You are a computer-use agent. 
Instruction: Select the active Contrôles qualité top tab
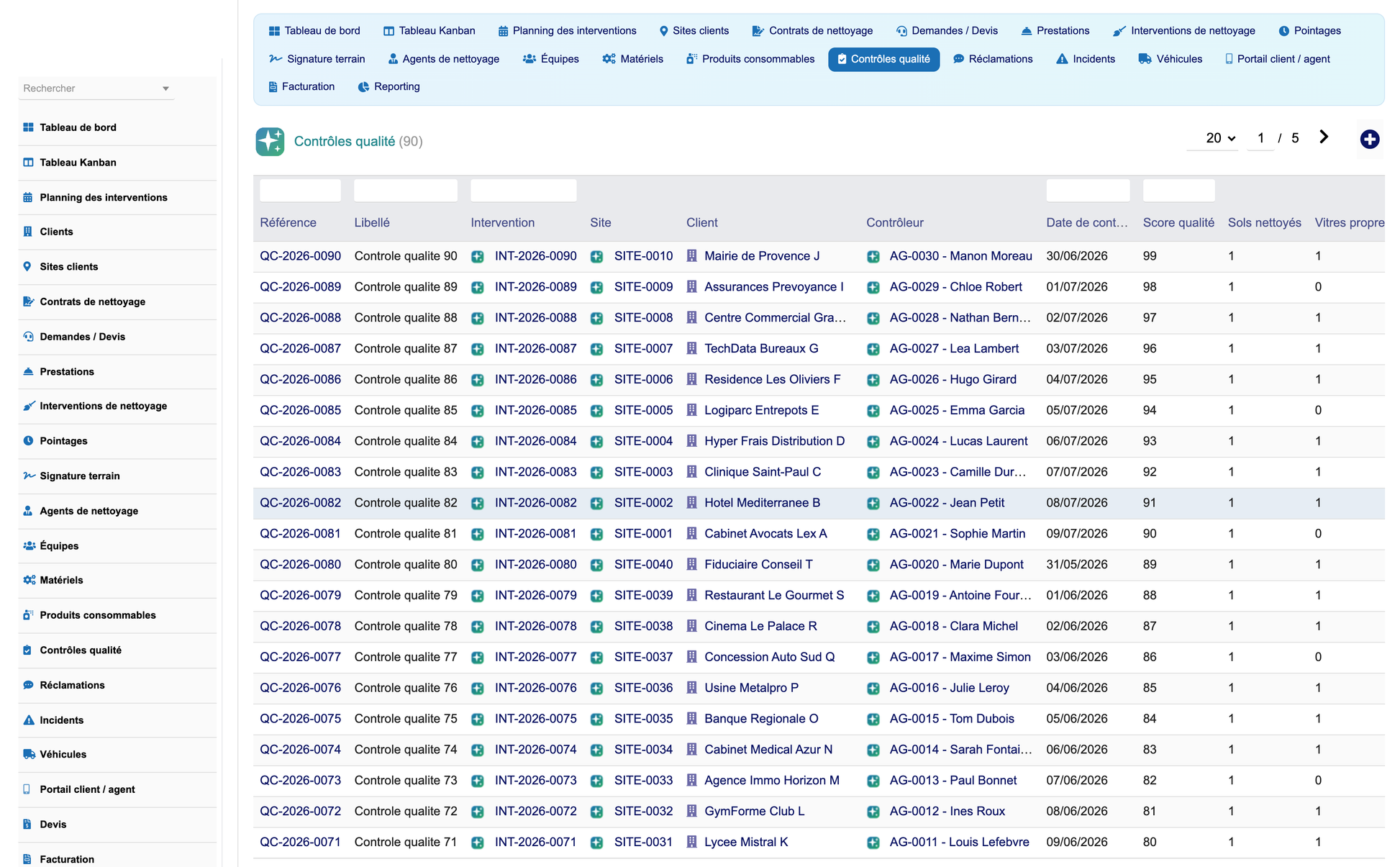(x=883, y=59)
